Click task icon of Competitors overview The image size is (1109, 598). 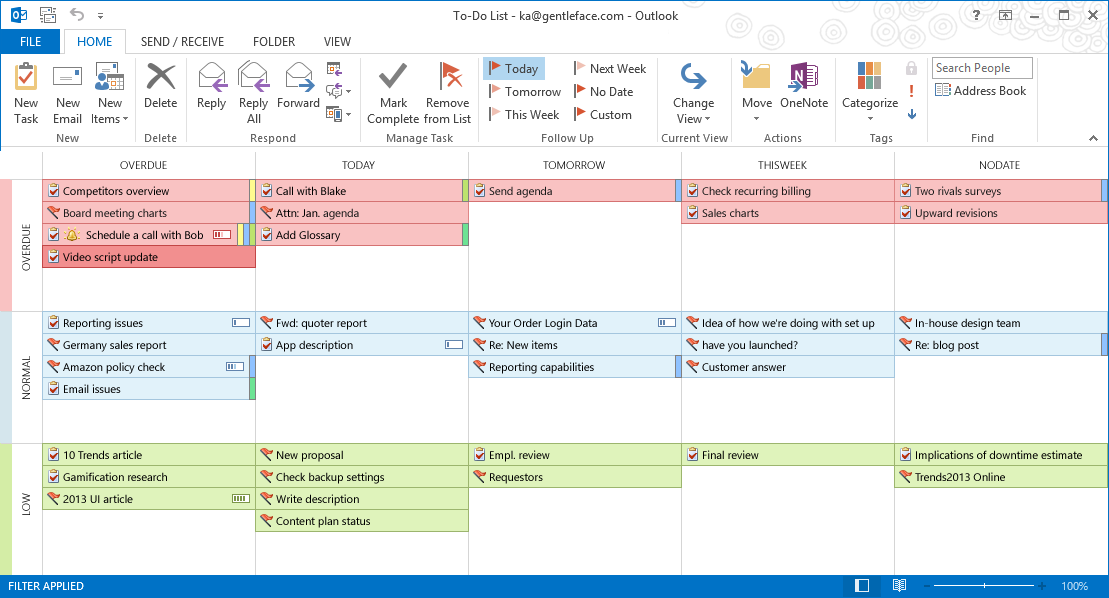(x=54, y=191)
